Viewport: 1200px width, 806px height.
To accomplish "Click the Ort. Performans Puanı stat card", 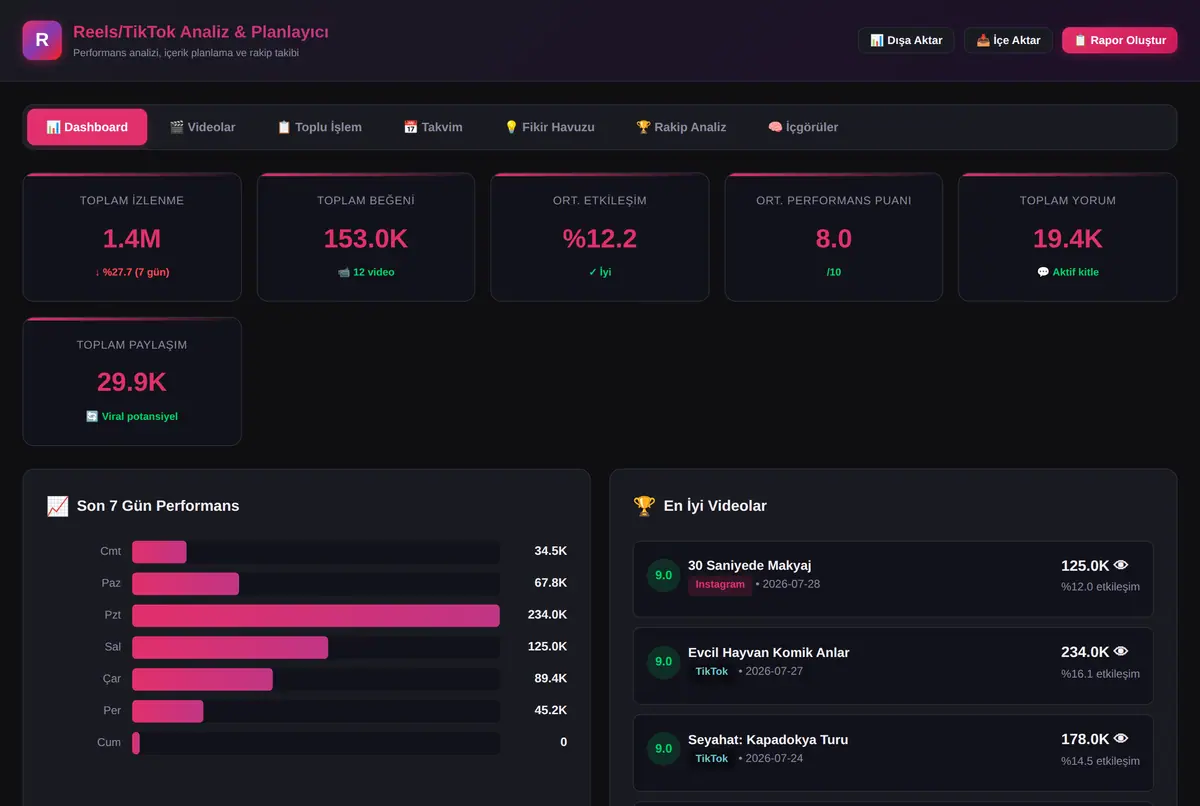I will [x=834, y=237].
